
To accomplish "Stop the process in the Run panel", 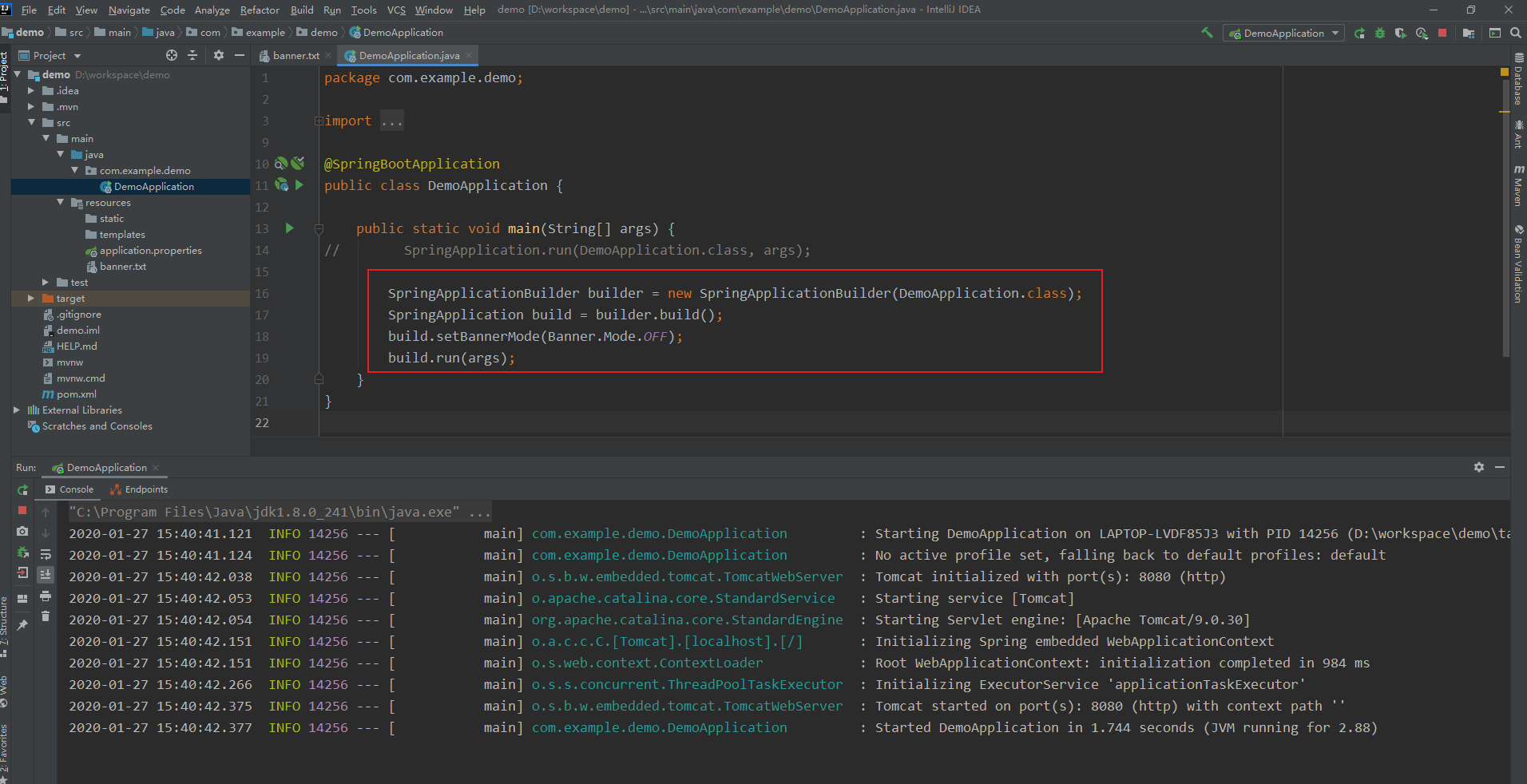I will [x=22, y=510].
